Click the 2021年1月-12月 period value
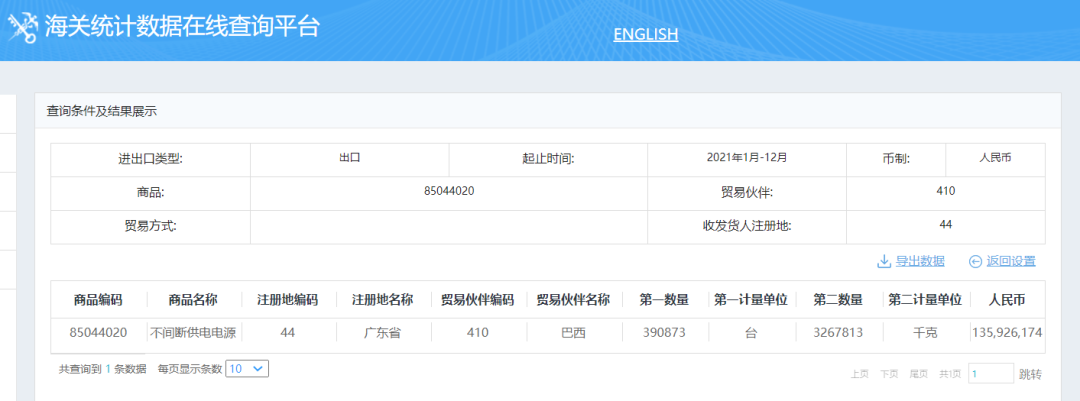Viewport: 1080px width, 401px height. (x=747, y=157)
